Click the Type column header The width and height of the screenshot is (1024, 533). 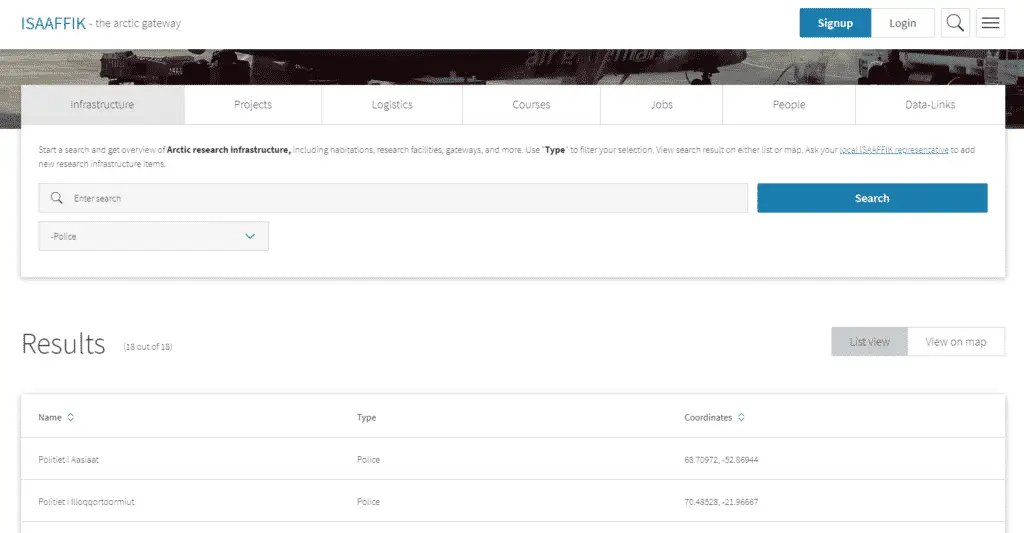tap(366, 417)
